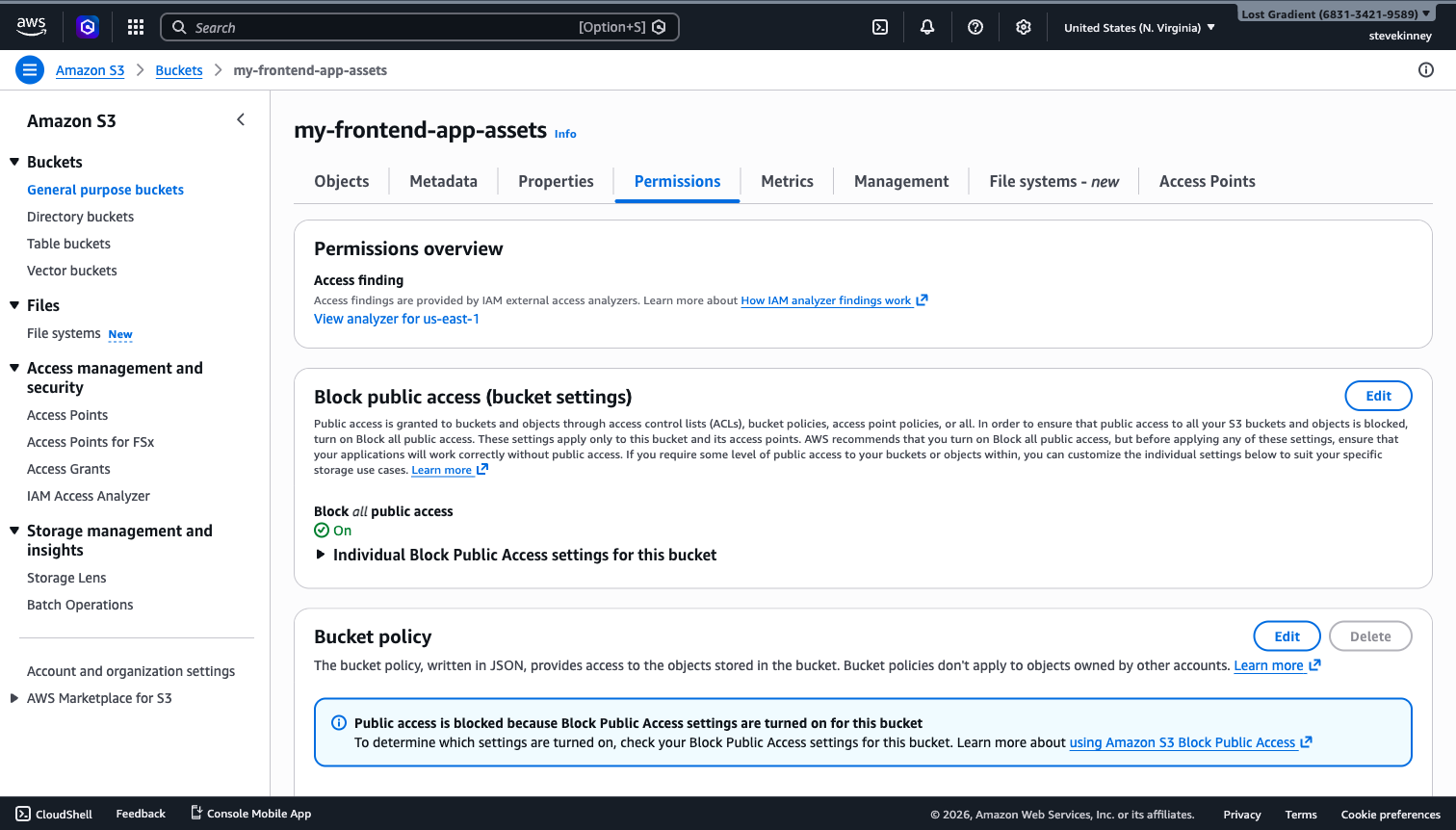Collapse the Files sidebar section
This screenshot has width=1456, height=830.
click(x=14, y=305)
